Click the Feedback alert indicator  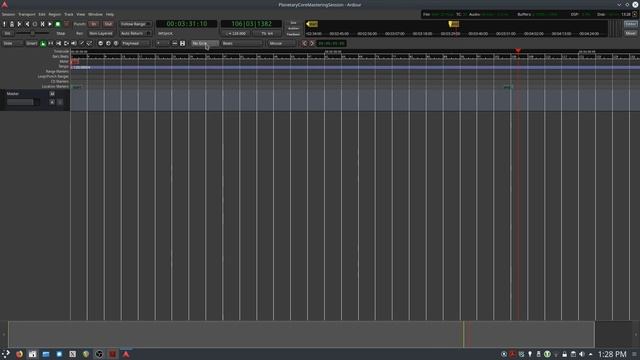[x=293, y=34]
